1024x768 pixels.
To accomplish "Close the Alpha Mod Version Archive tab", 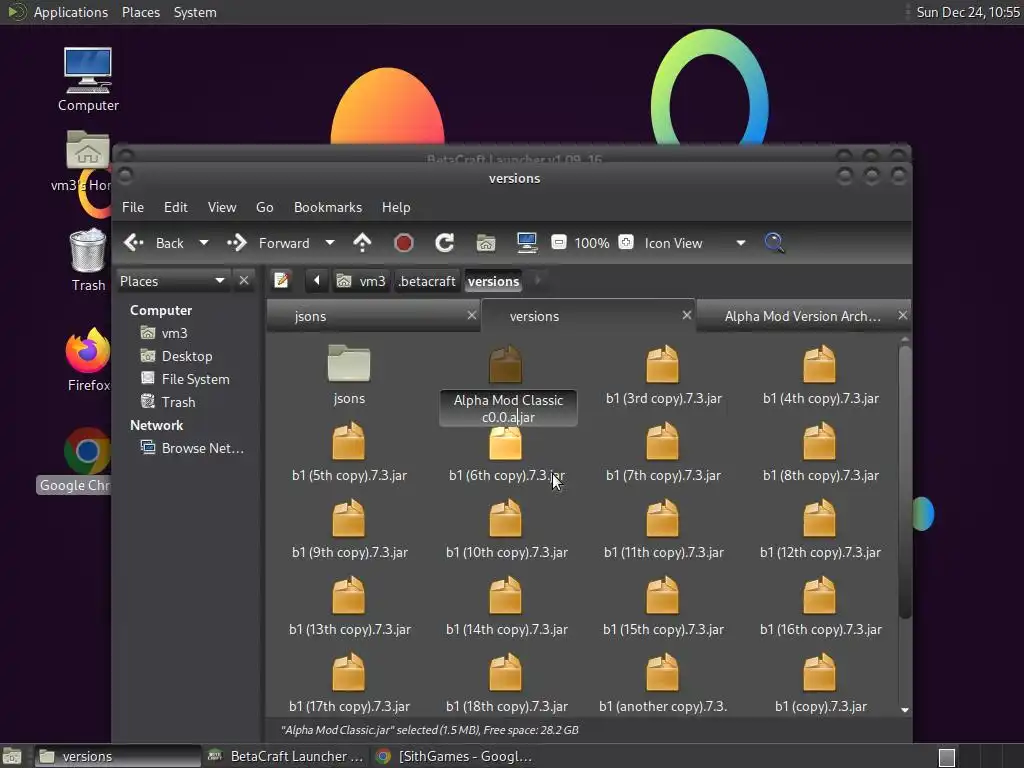I will click(902, 315).
